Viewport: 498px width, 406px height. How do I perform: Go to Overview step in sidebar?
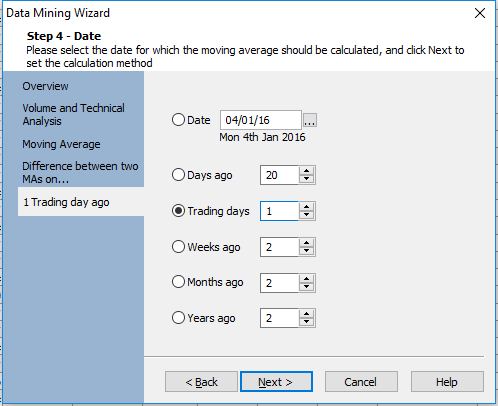pyautogui.click(x=45, y=86)
